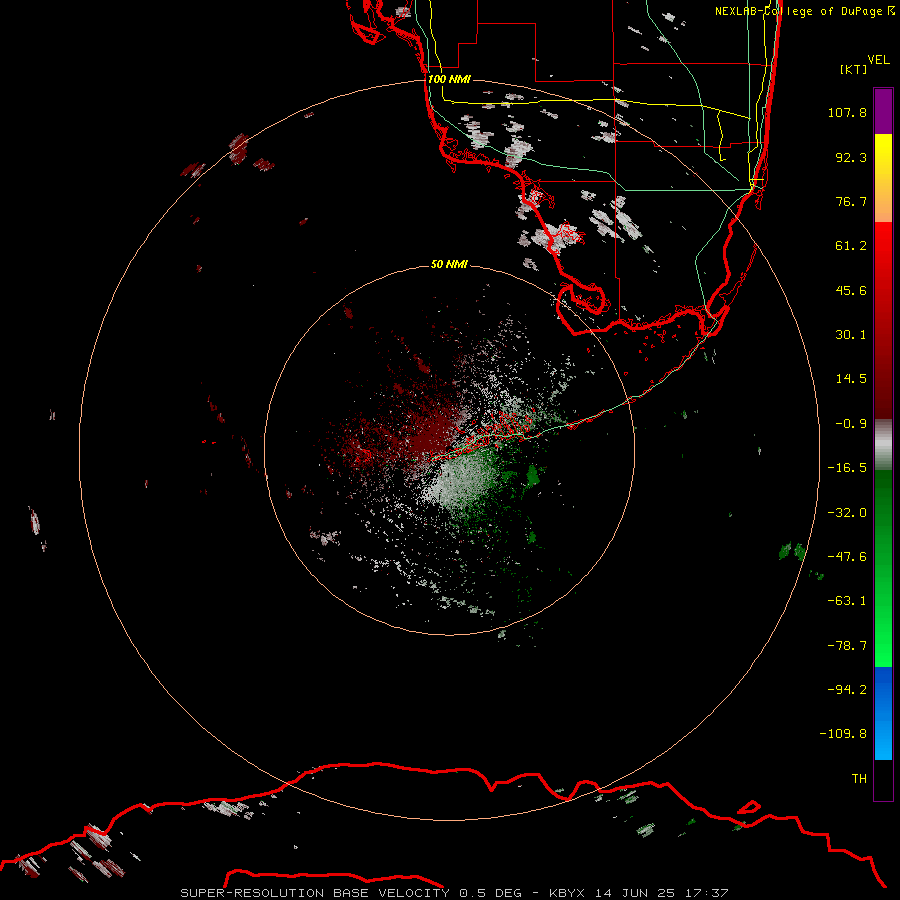Click the -63.1 velocity scale value
The height and width of the screenshot is (900, 900).
(x=847, y=601)
